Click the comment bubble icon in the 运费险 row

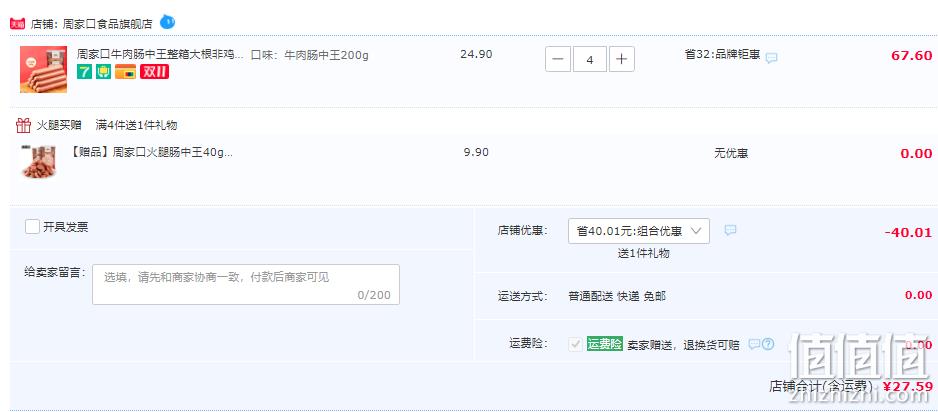point(754,344)
